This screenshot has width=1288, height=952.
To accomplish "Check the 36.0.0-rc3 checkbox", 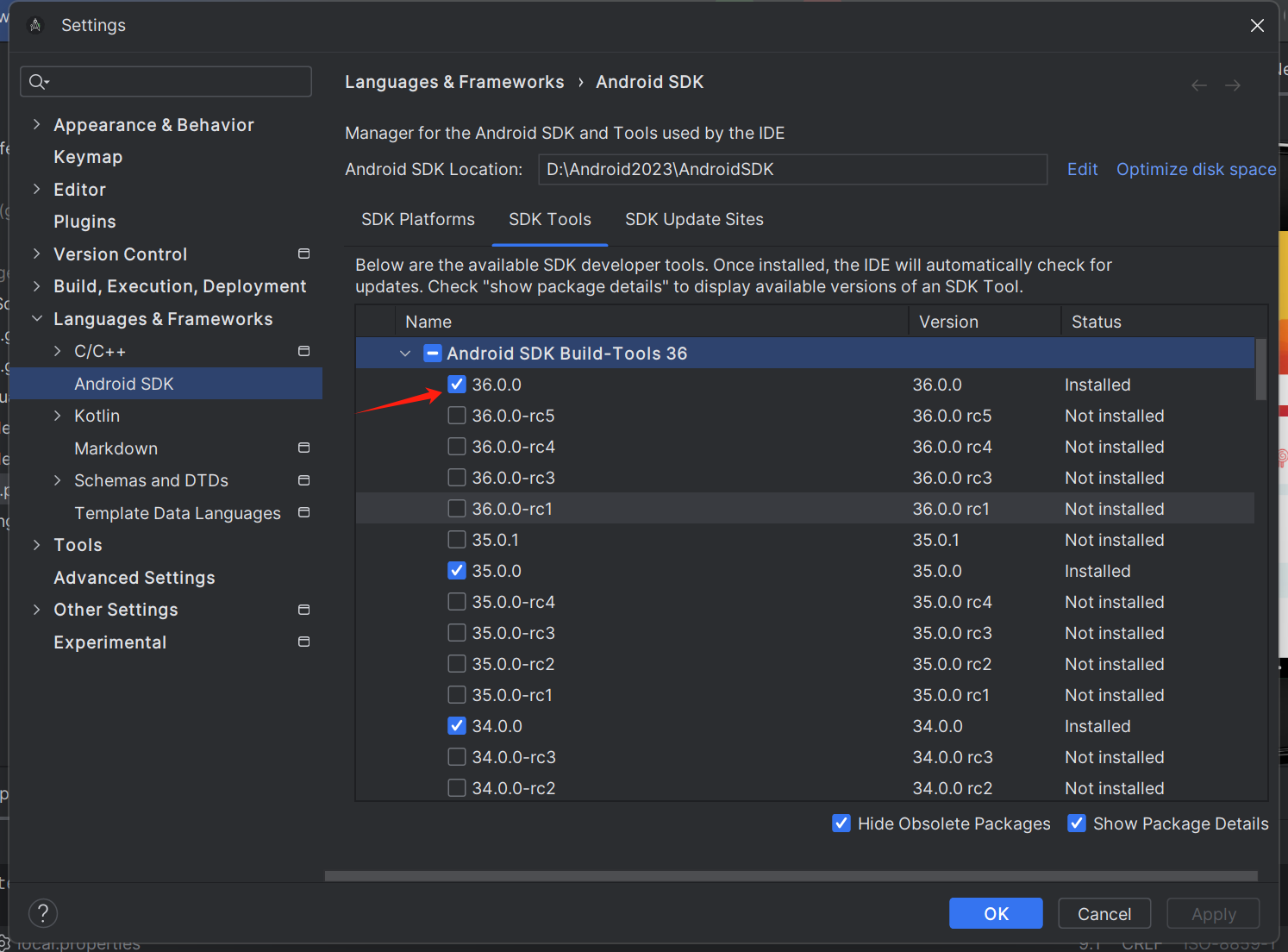I will [x=457, y=478].
